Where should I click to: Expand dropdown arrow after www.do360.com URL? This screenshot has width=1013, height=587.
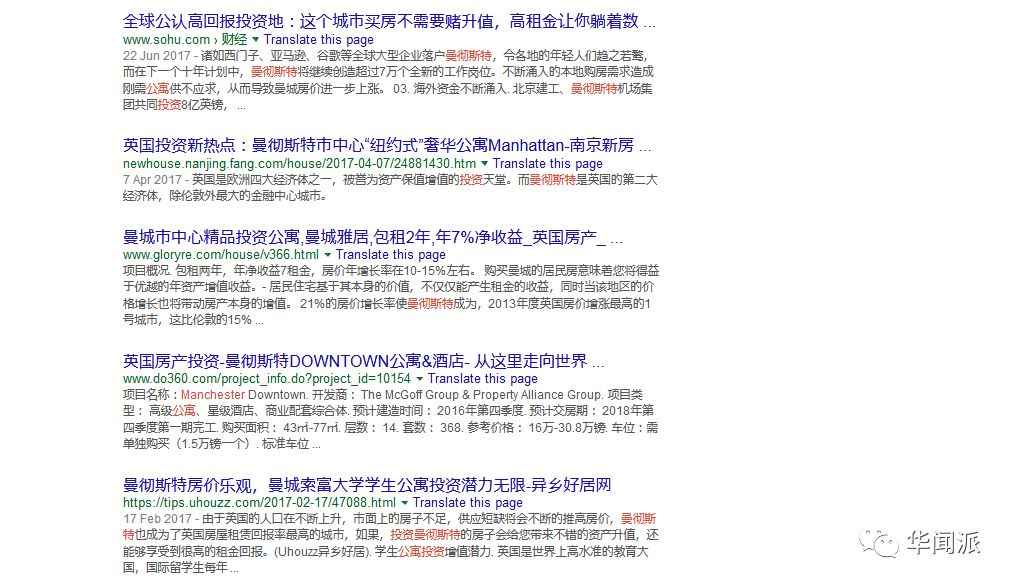coord(419,379)
